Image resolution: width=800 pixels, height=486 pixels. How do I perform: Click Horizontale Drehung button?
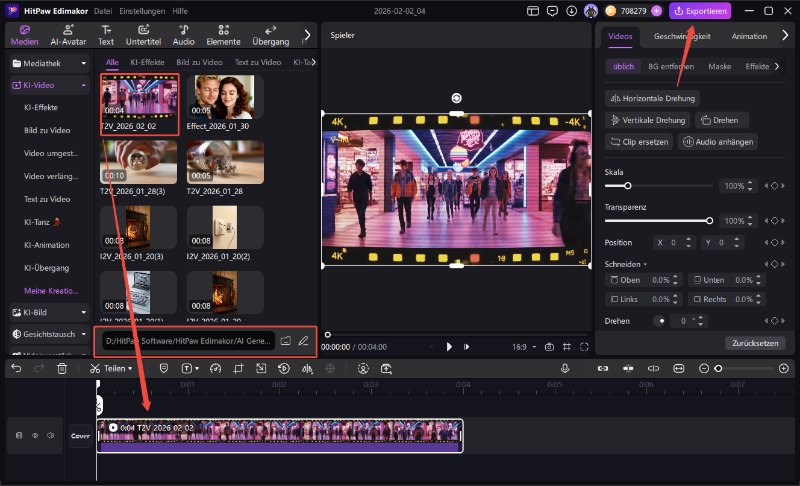coord(653,98)
